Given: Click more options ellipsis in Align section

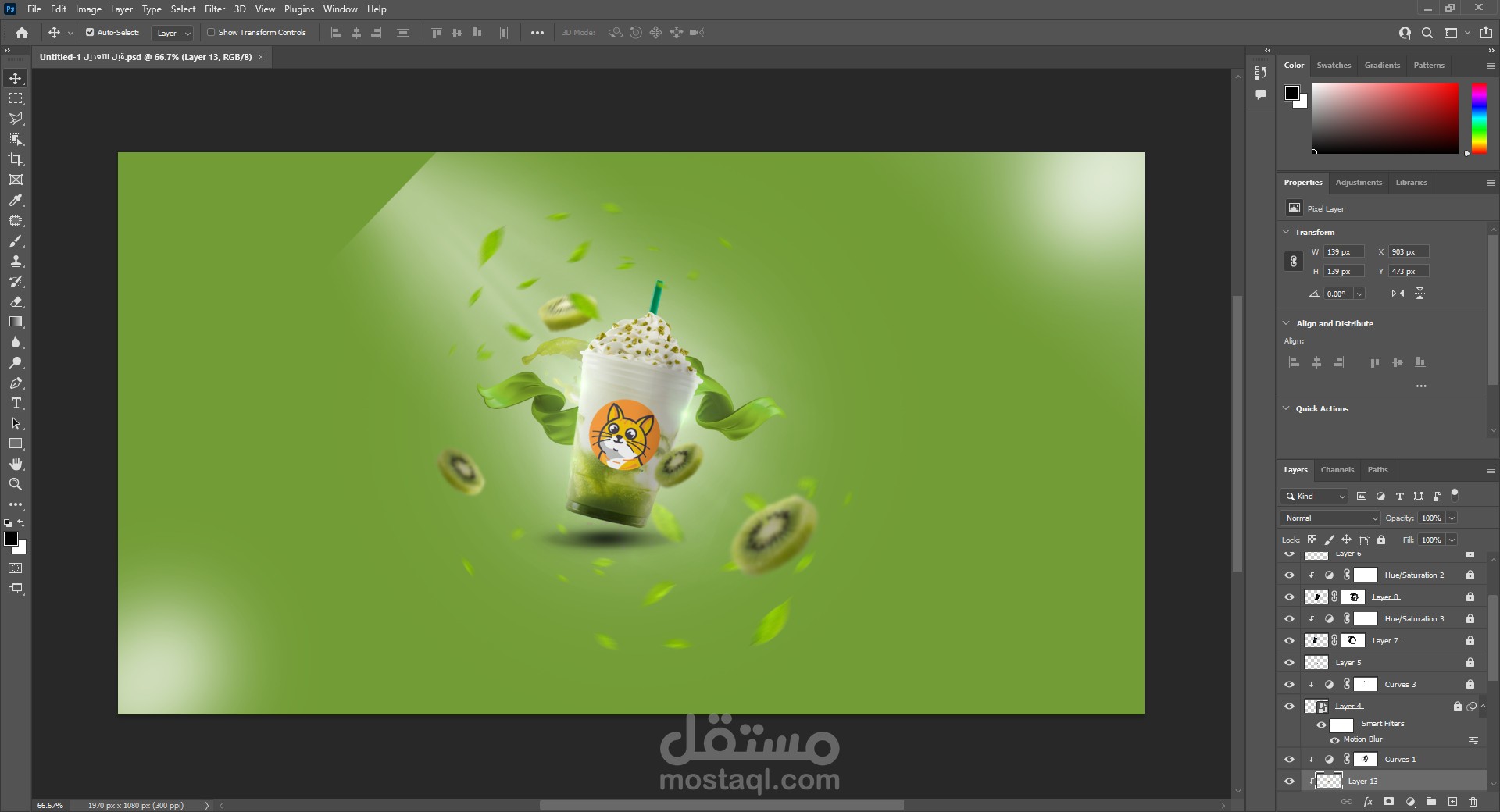Looking at the screenshot, I should click(1421, 386).
